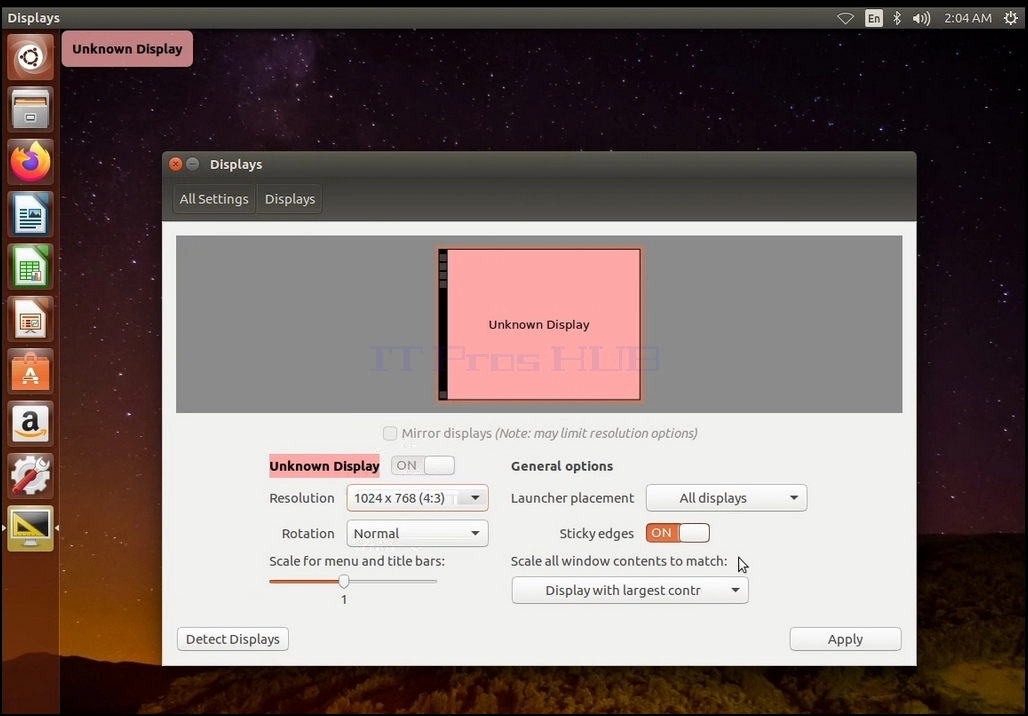This screenshot has height=716, width=1028.
Task: Click the menu and title bars scale slider
Action: (353, 582)
